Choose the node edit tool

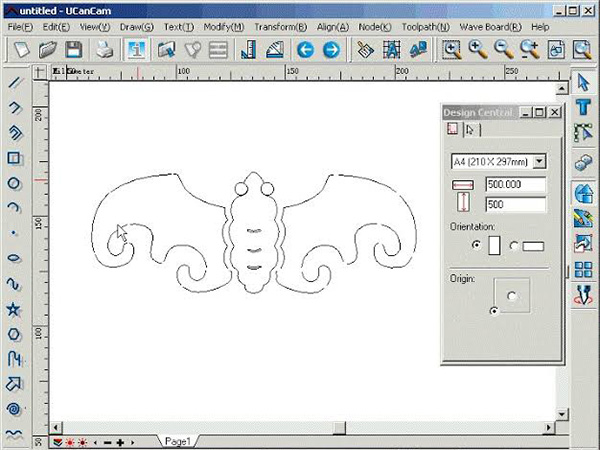[x=583, y=132]
